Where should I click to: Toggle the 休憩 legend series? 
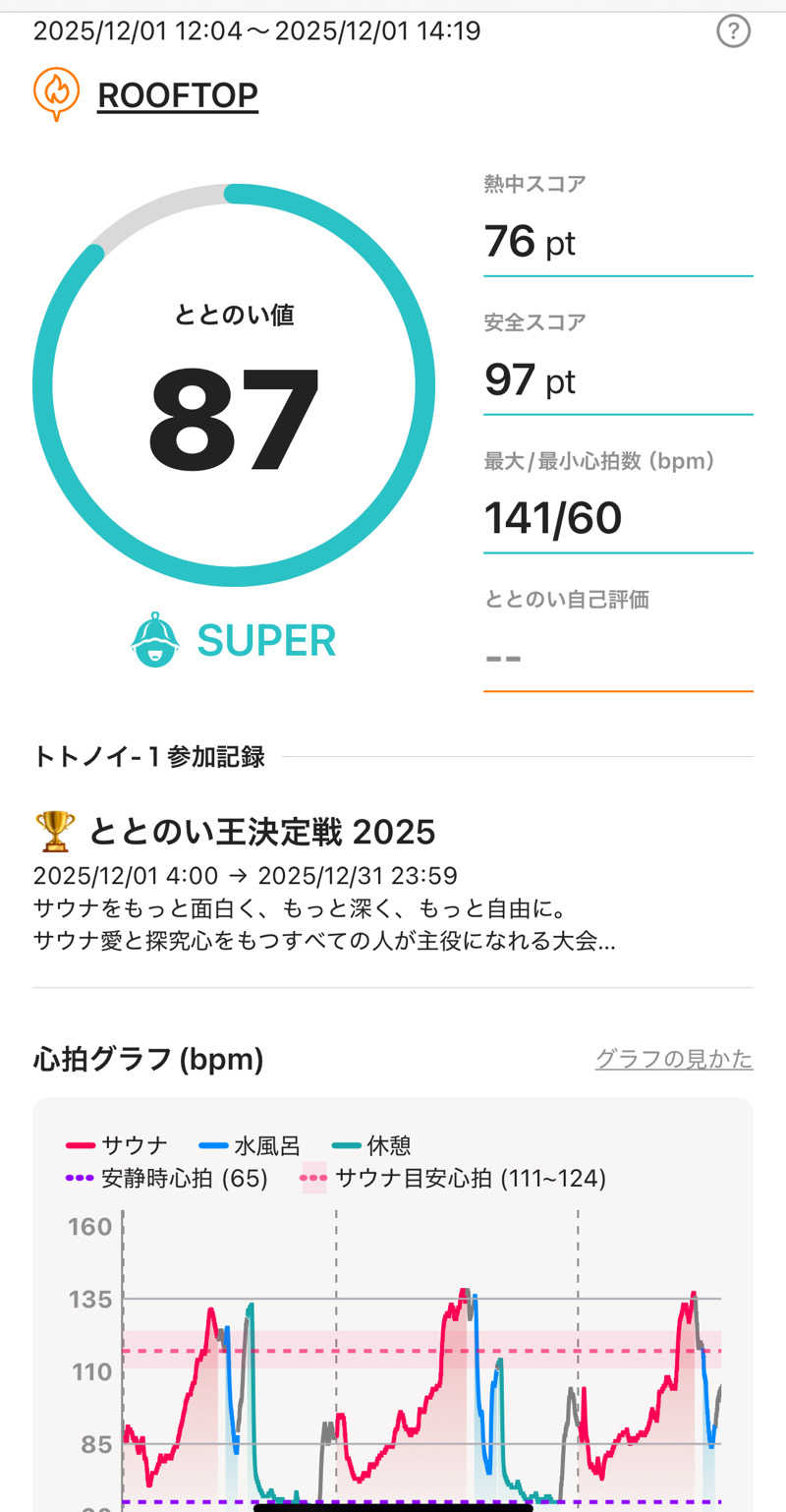[371, 1145]
